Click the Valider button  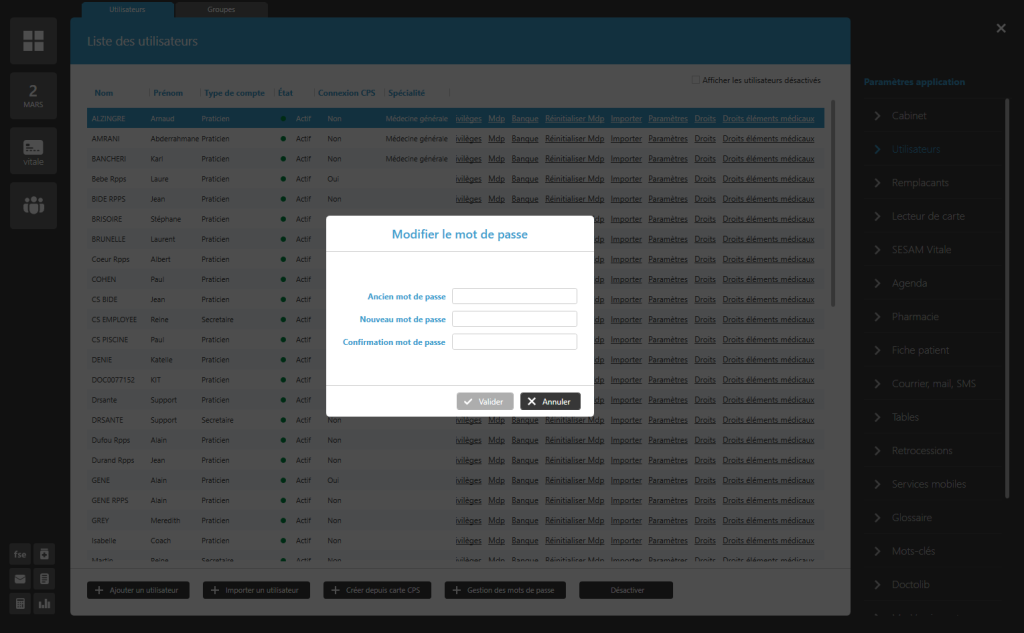pos(485,401)
